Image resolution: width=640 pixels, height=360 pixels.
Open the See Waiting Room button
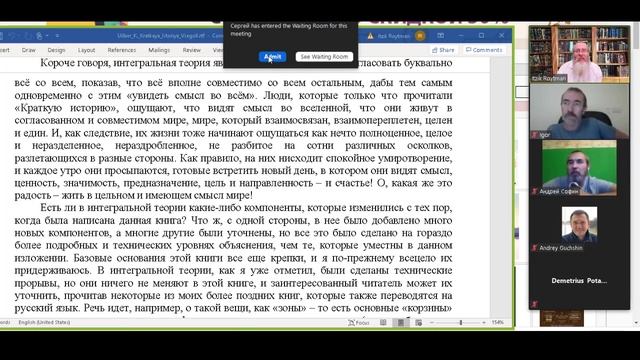(x=324, y=57)
